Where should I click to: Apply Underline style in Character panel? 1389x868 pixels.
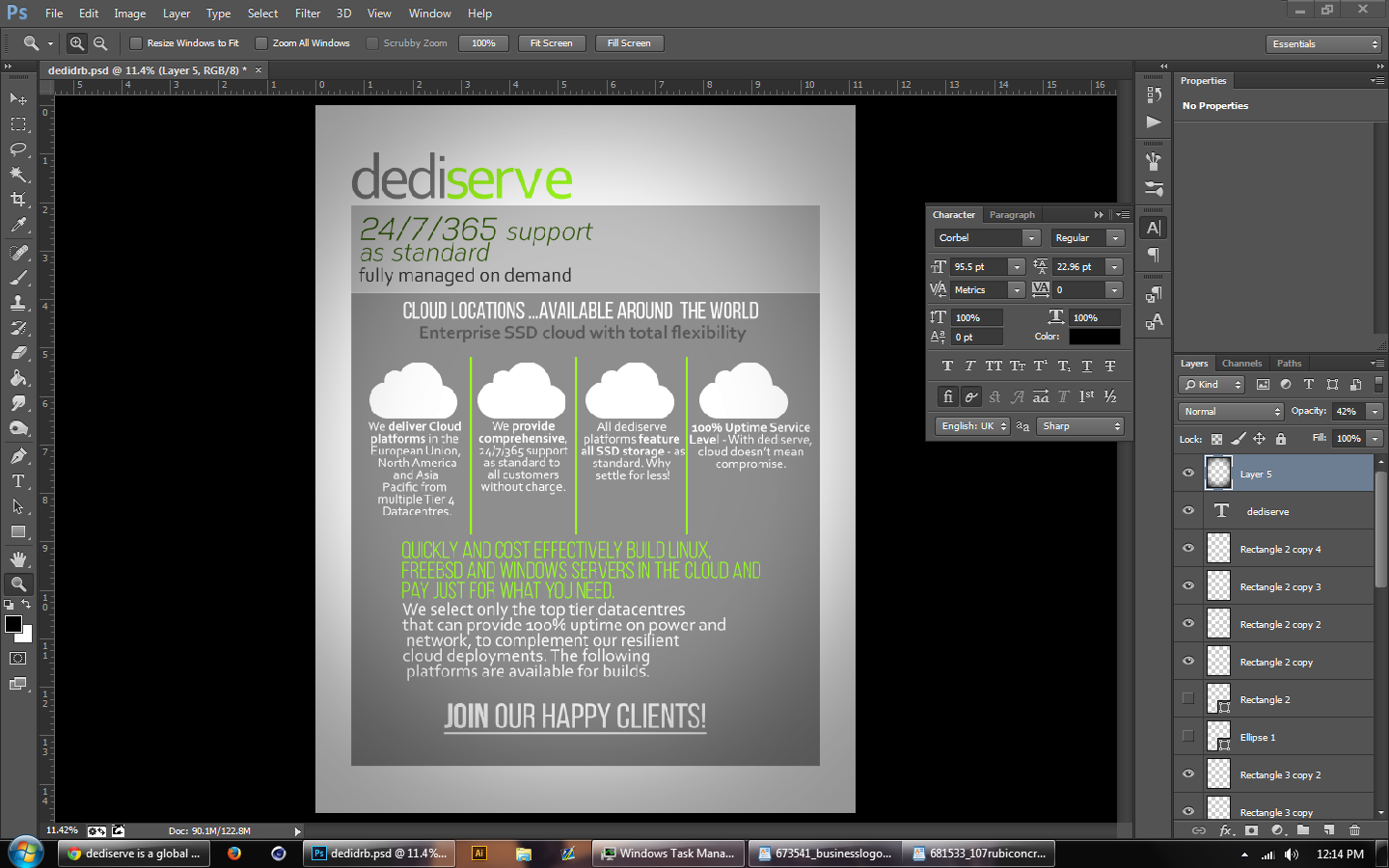[x=1087, y=366]
